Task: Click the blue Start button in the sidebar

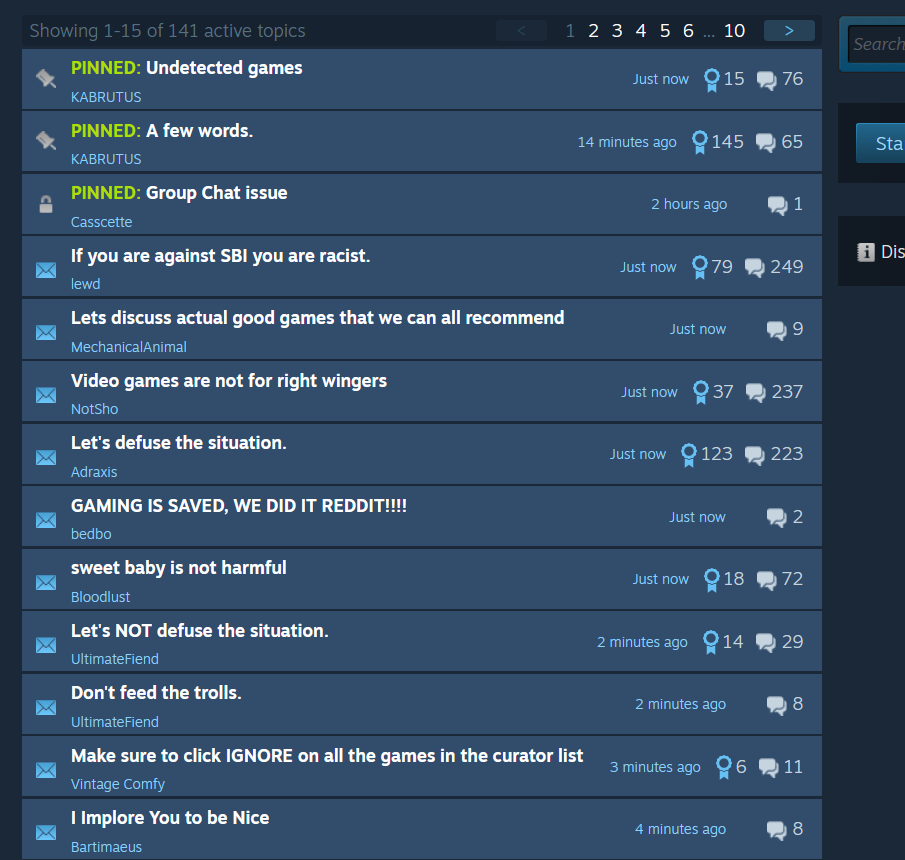Action: (x=881, y=143)
